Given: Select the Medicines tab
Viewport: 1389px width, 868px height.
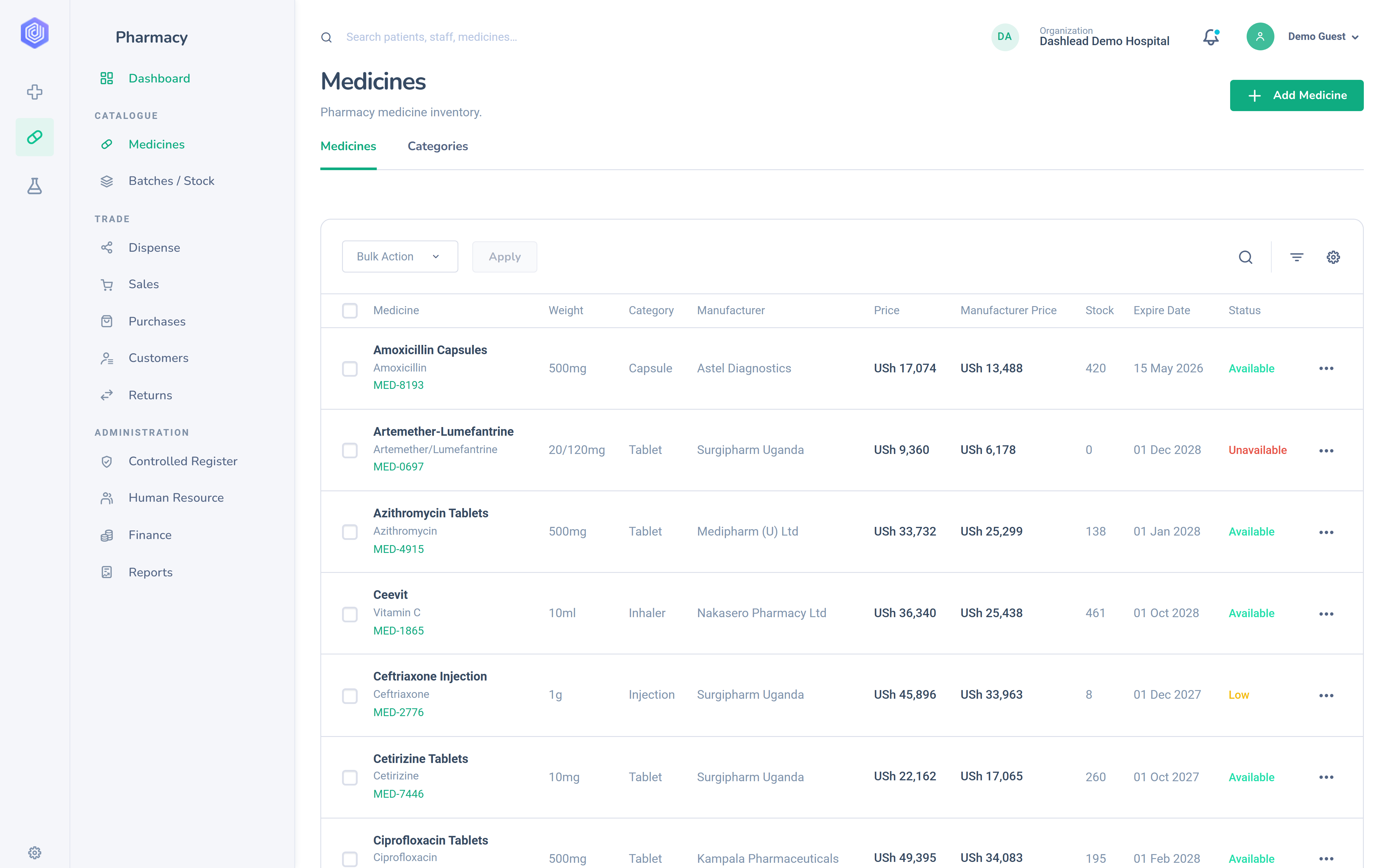Looking at the screenshot, I should click(348, 146).
